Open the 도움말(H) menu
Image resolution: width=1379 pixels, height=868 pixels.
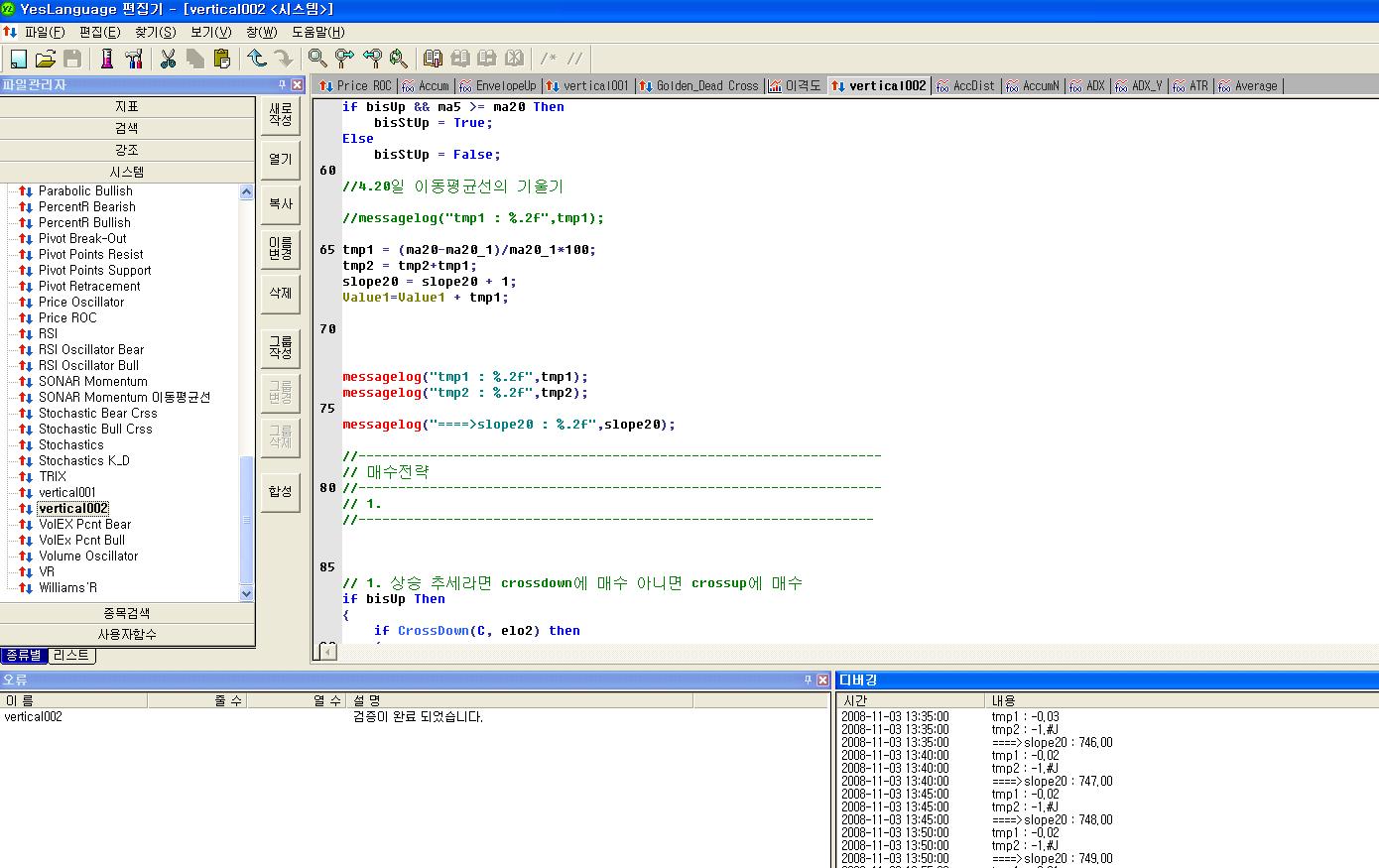318,32
